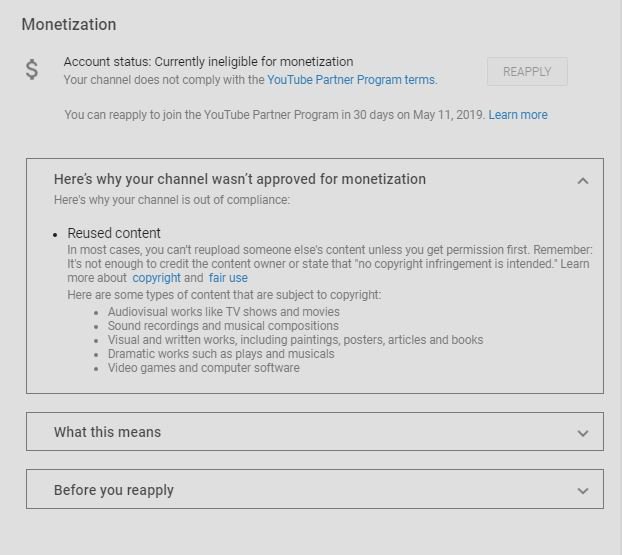
Task: Collapse the monetization not-approved section chevron
Action: tap(583, 181)
